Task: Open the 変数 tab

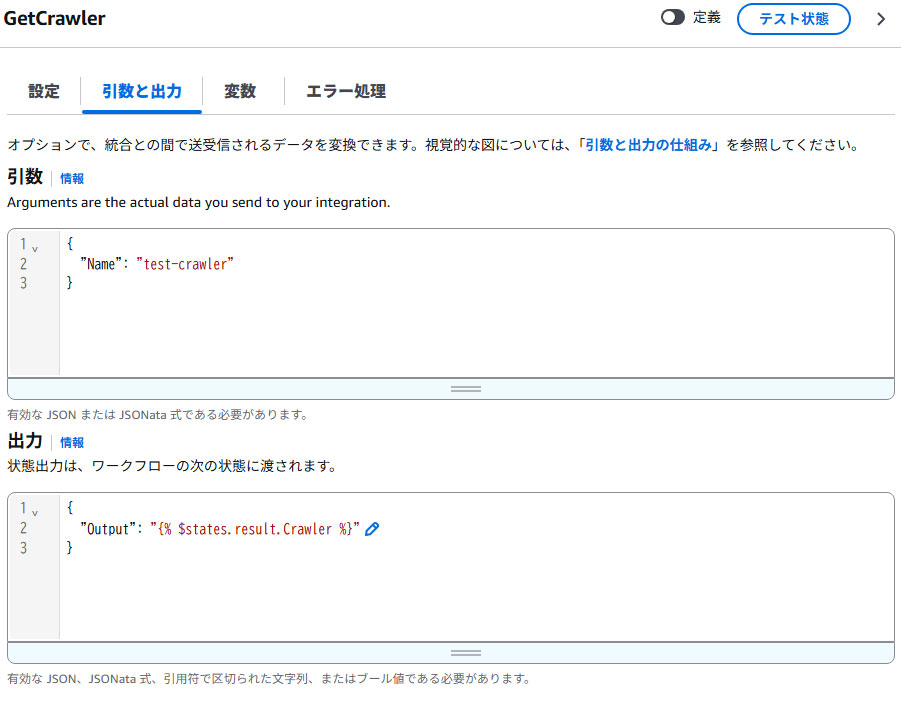Action: coord(240,91)
